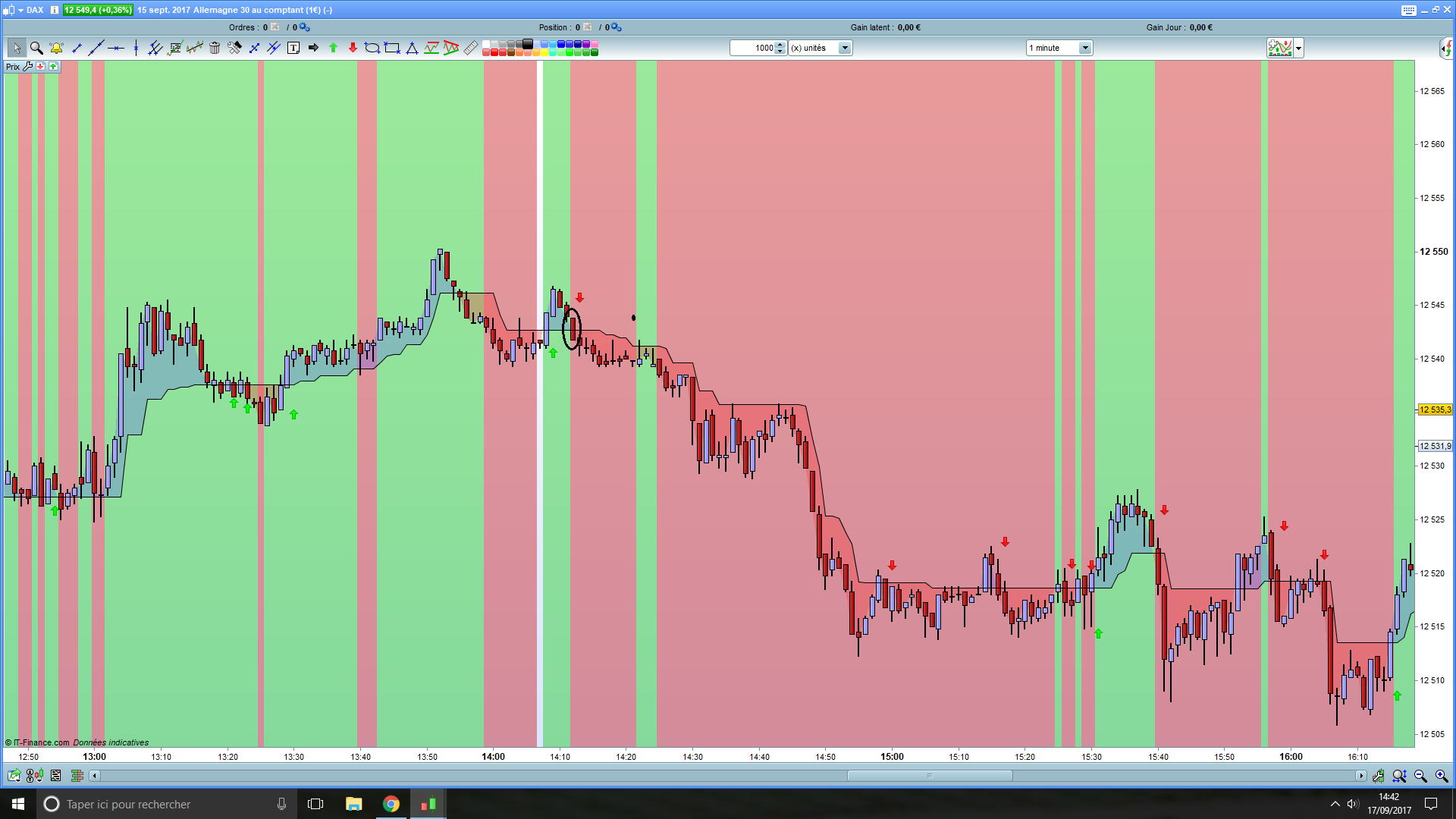This screenshot has width=1456, height=819.
Task: Open Chrome from the taskbar
Action: [x=391, y=804]
